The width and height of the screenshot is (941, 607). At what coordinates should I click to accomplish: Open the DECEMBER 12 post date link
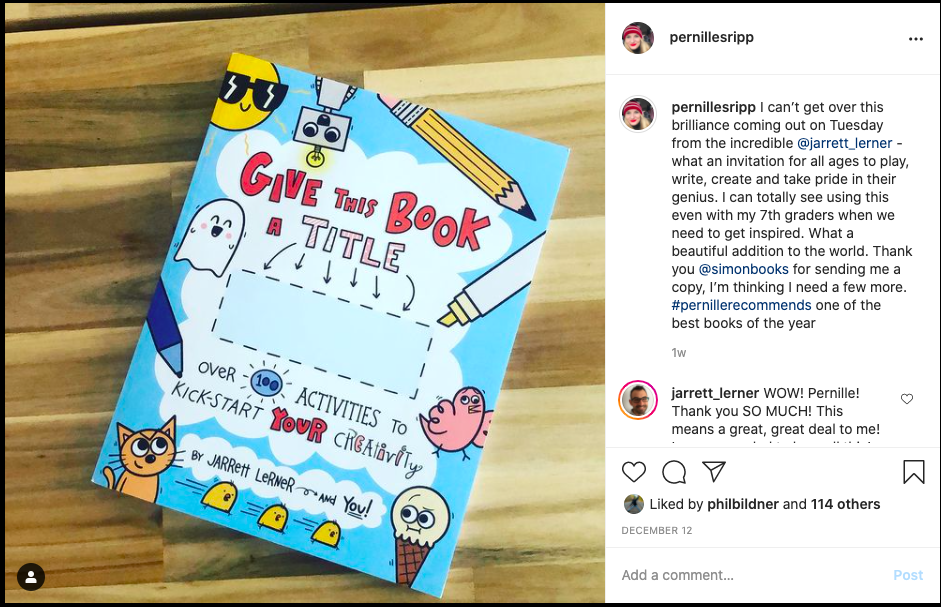[x=657, y=531]
